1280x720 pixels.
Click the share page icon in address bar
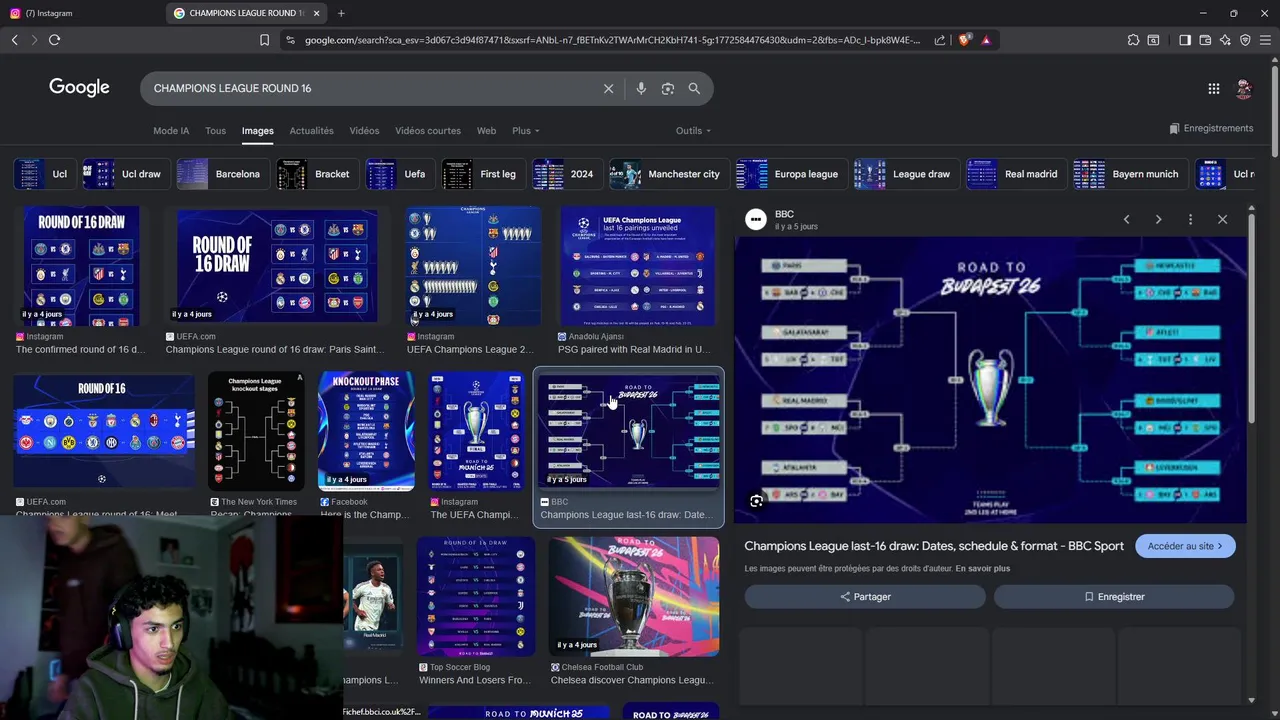coord(940,40)
